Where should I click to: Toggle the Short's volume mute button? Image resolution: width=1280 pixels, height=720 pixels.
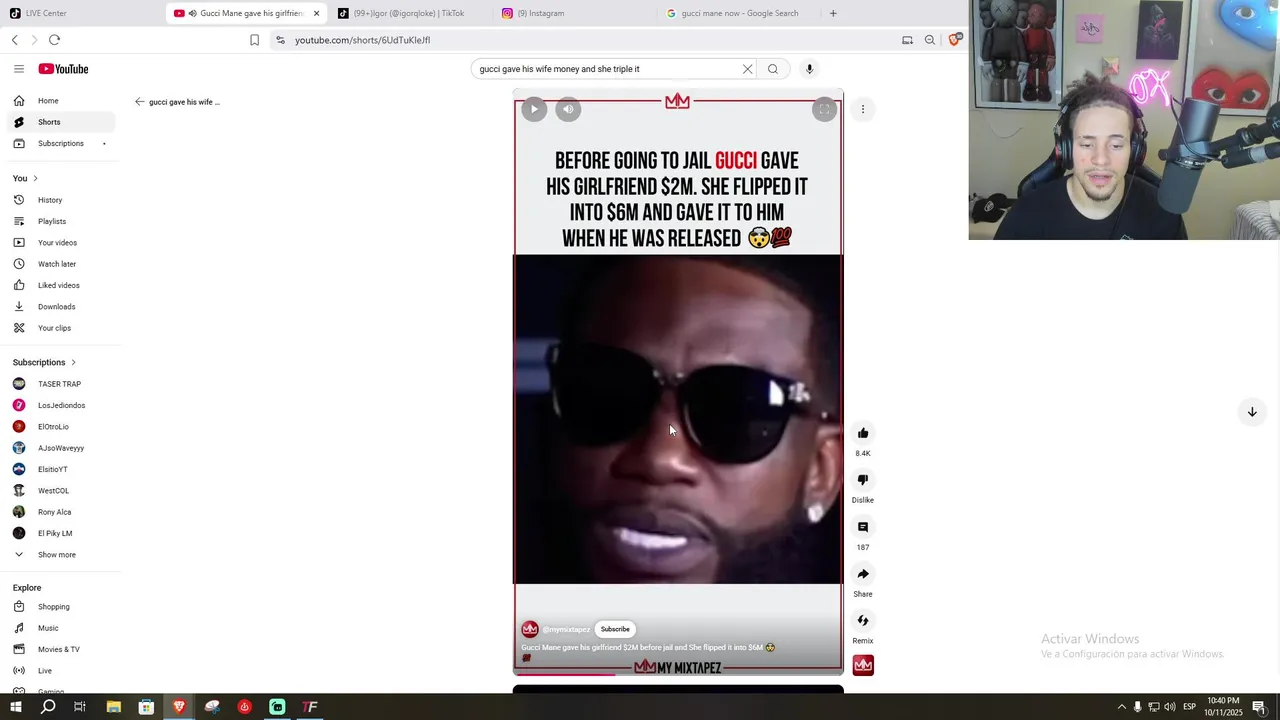click(x=568, y=109)
